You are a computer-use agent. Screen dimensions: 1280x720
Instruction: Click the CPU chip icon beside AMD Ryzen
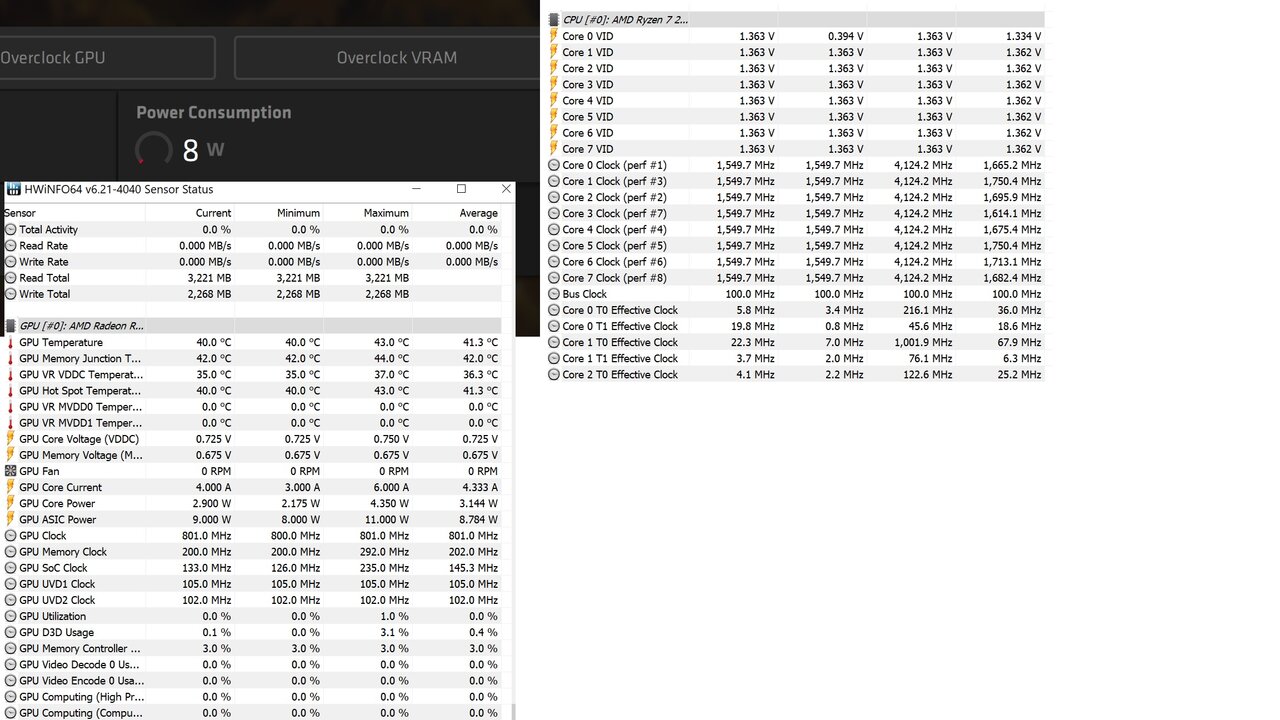[x=553, y=19]
